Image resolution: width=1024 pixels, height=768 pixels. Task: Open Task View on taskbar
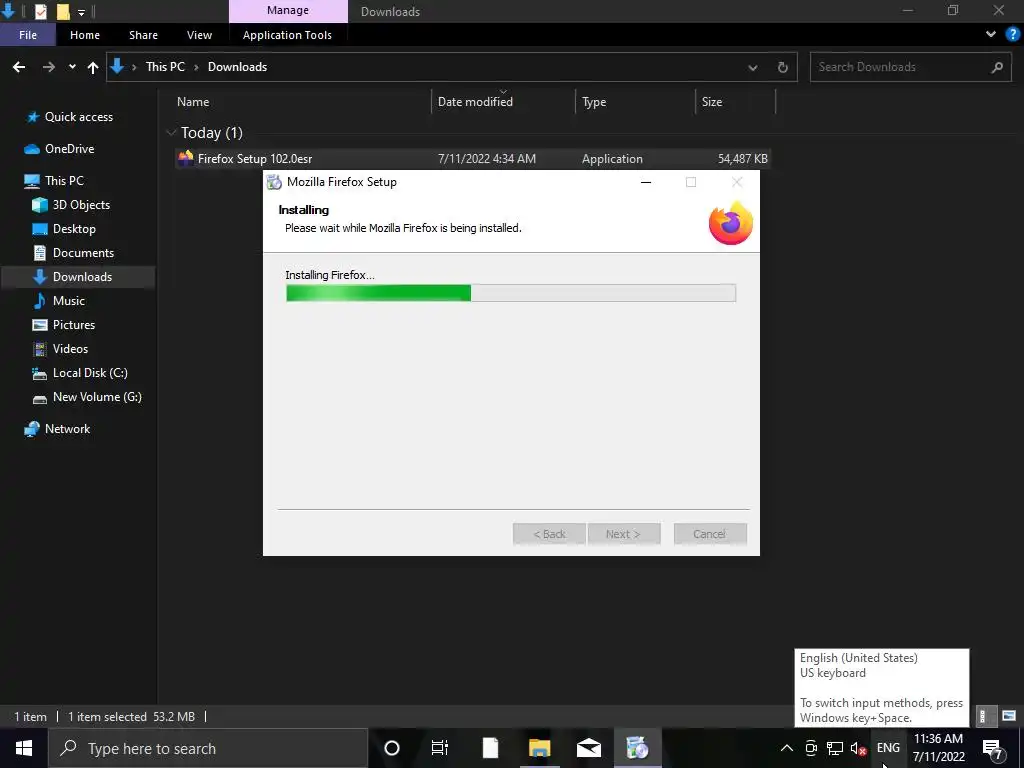[x=440, y=748]
